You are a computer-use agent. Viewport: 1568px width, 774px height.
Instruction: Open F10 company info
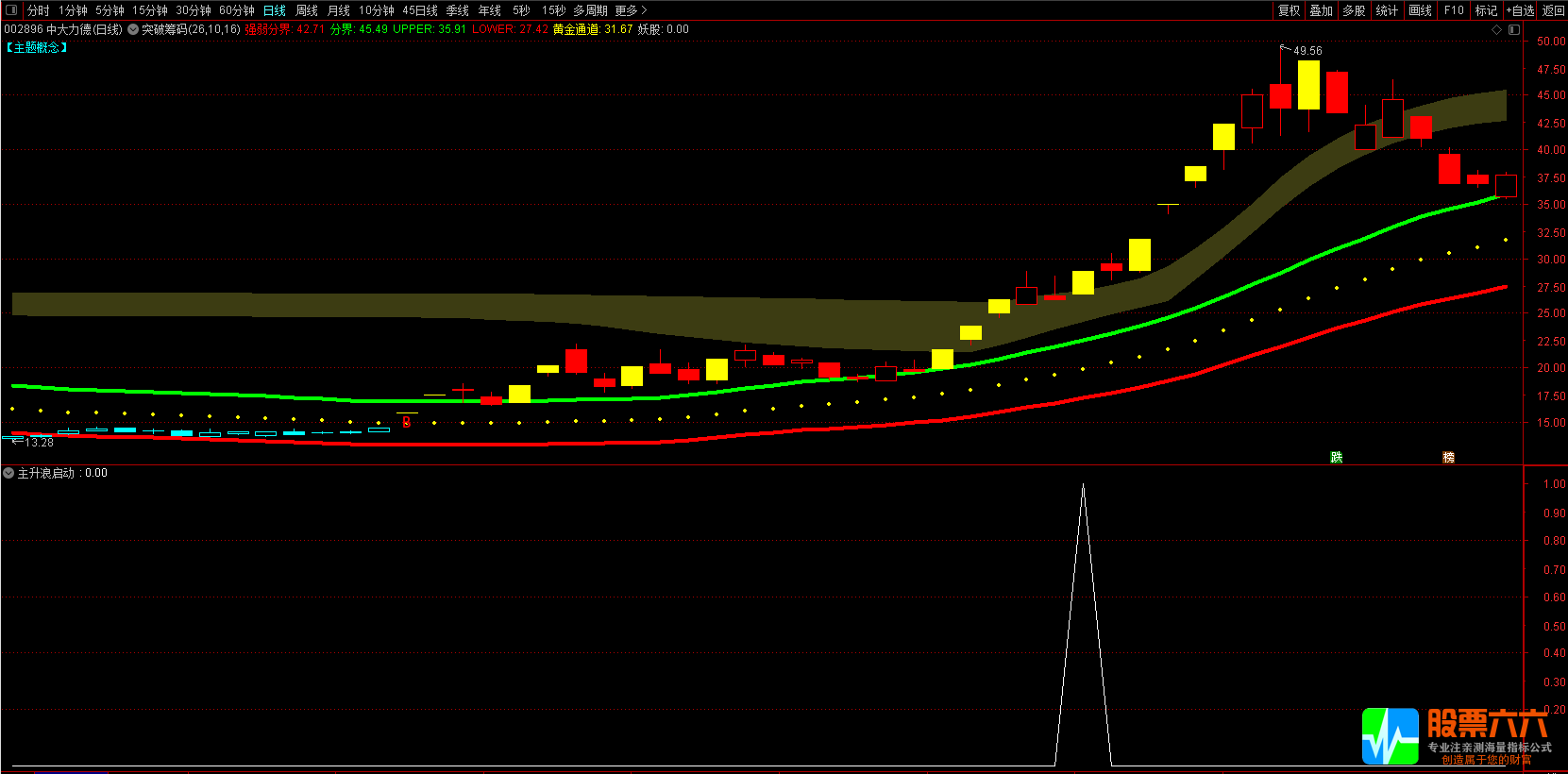1454,10
